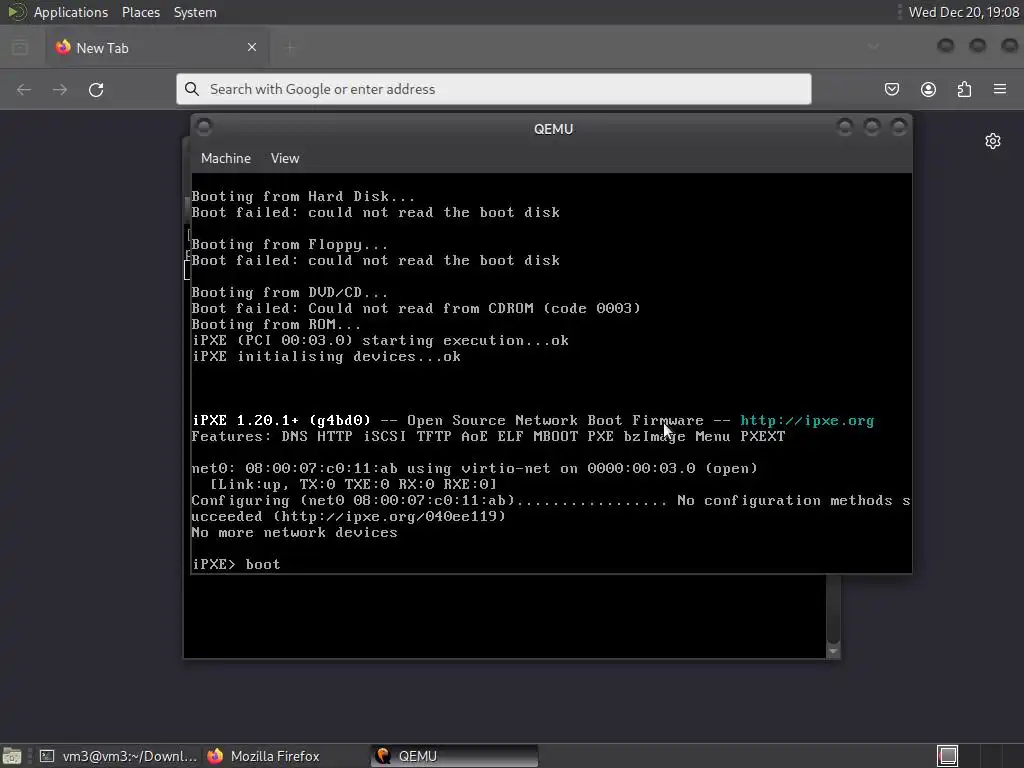Click 'No more network devices' console line
This screenshot has height=768, width=1024.
[x=294, y=532]
